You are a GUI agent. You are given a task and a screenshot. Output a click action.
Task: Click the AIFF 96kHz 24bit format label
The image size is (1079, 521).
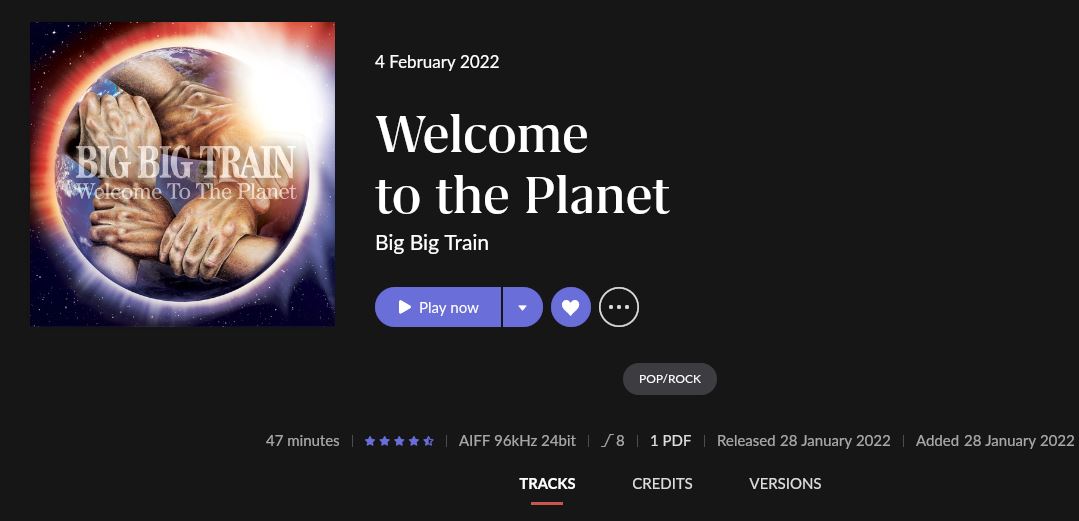[517, 441]
